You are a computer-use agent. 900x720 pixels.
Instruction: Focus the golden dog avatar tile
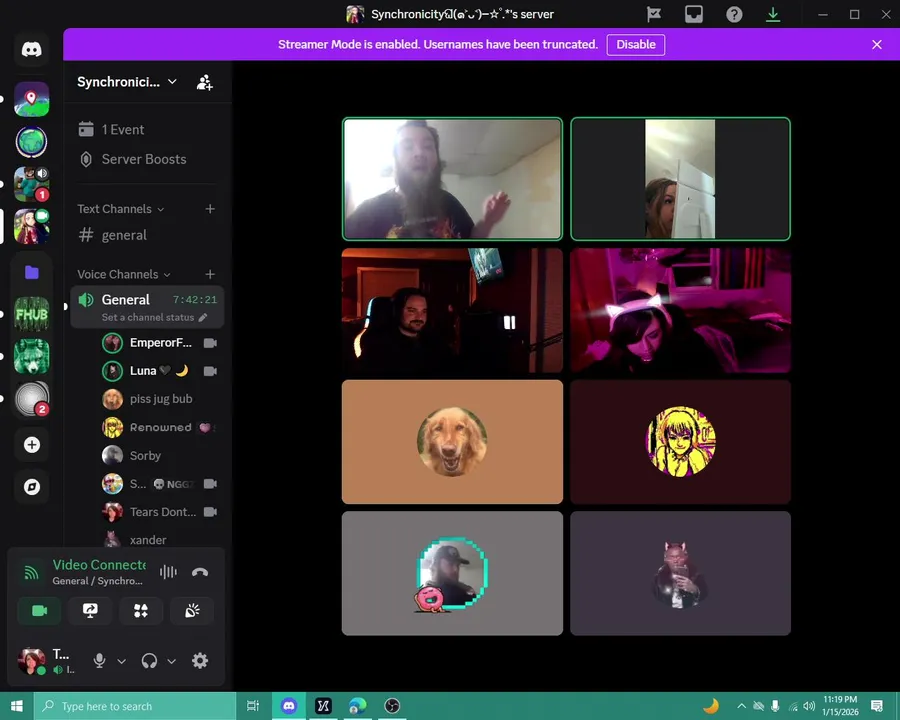point(452,442)
